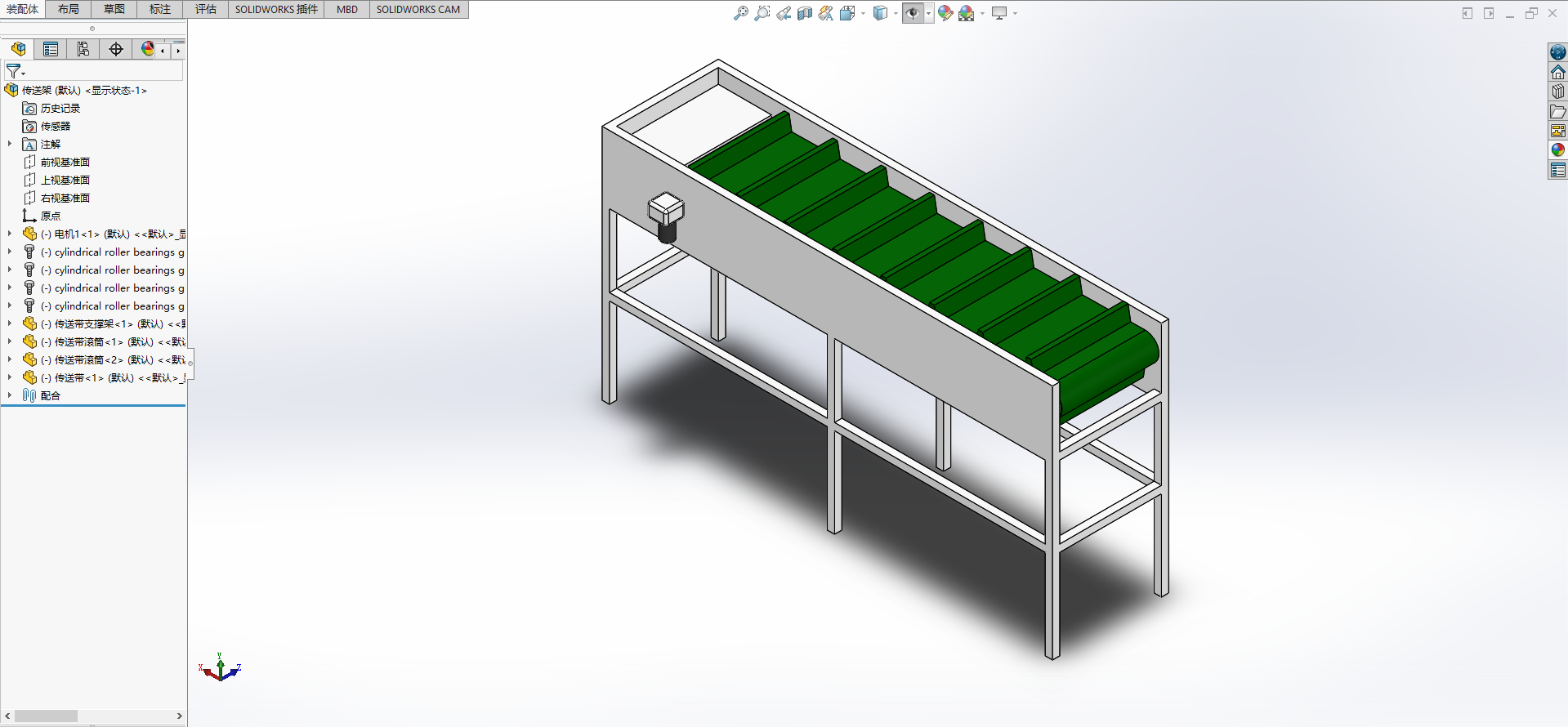Select the 前视基准面 plane

point(56,163)
